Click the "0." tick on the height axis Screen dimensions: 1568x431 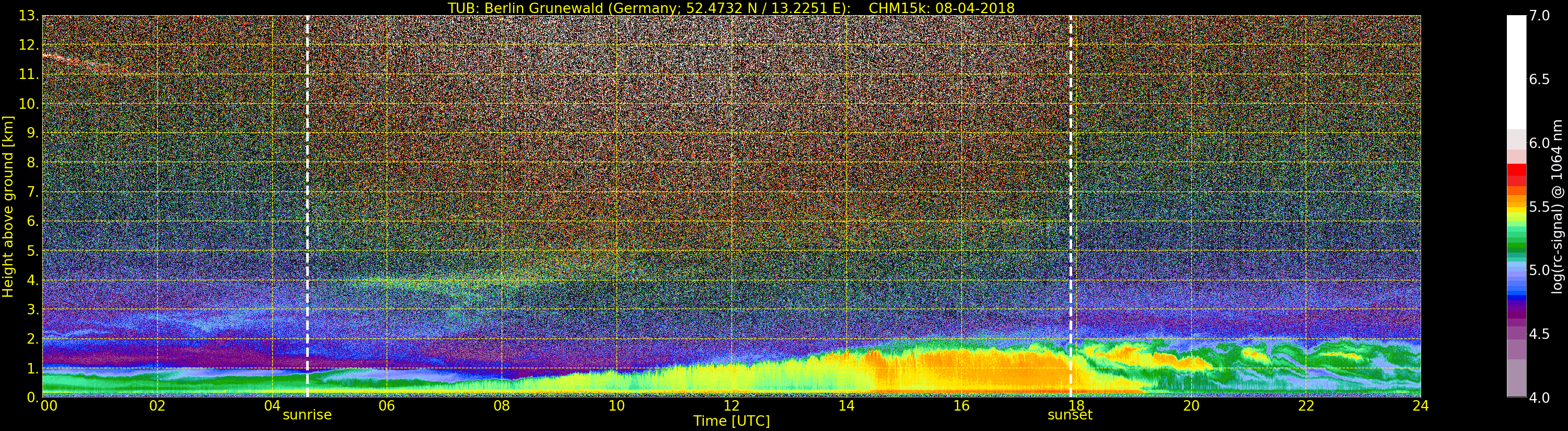tap(32, 398)
